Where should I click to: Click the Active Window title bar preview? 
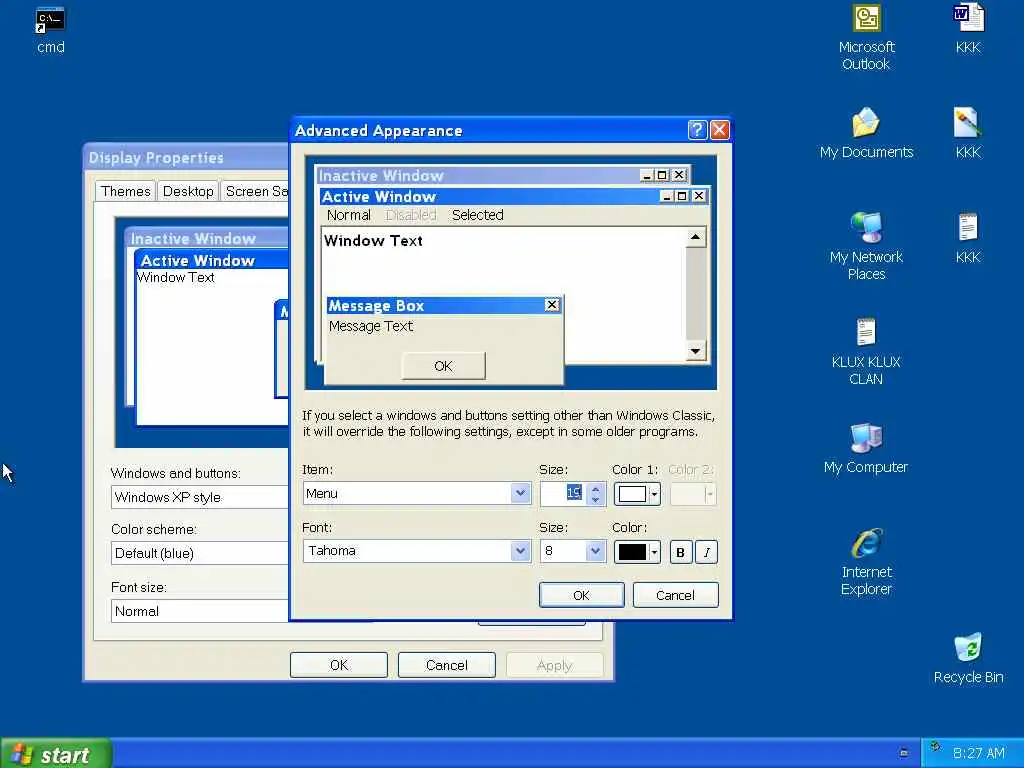click(514, 196)
